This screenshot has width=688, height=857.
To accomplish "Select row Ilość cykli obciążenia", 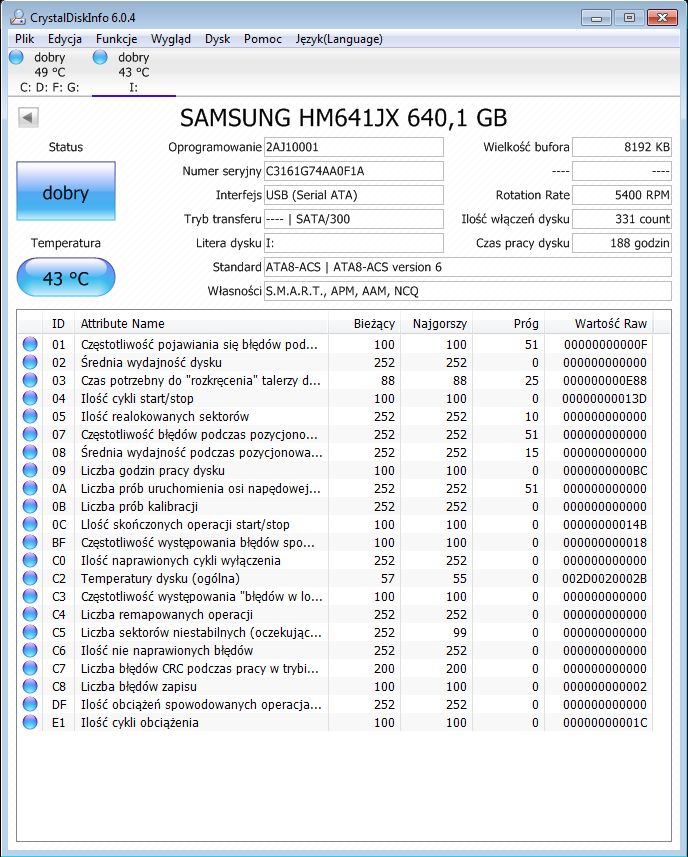I will coord(335,722).
